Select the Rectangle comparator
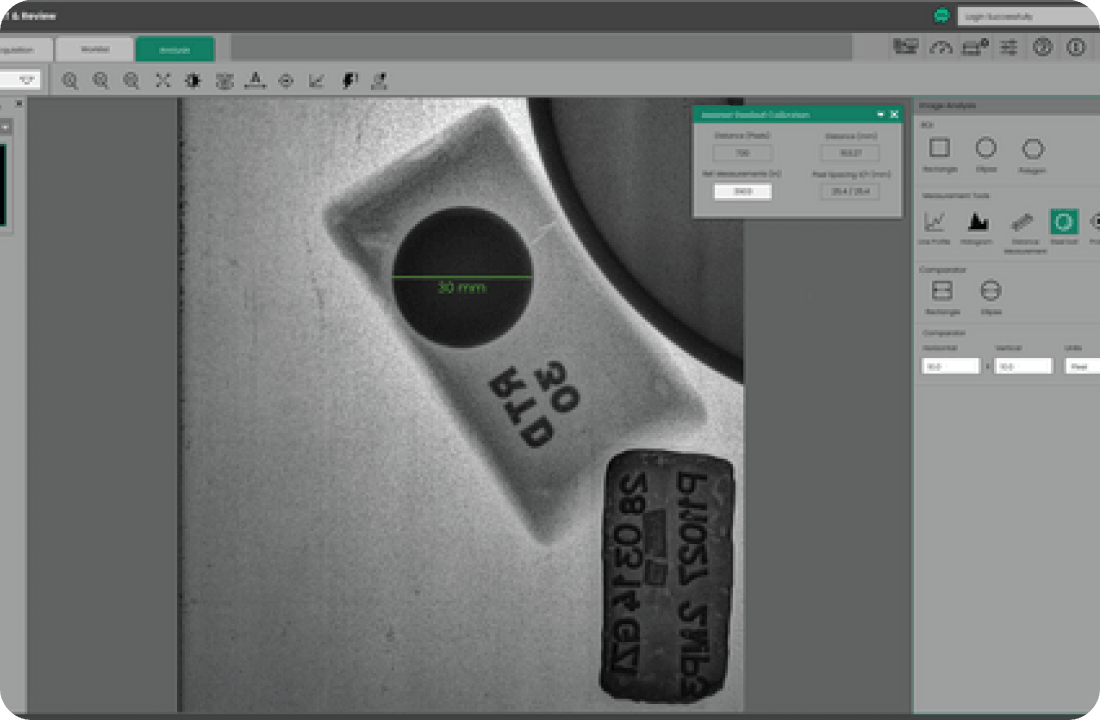Viewport: 1100px width, 720px height. click(x=940, y=291)
